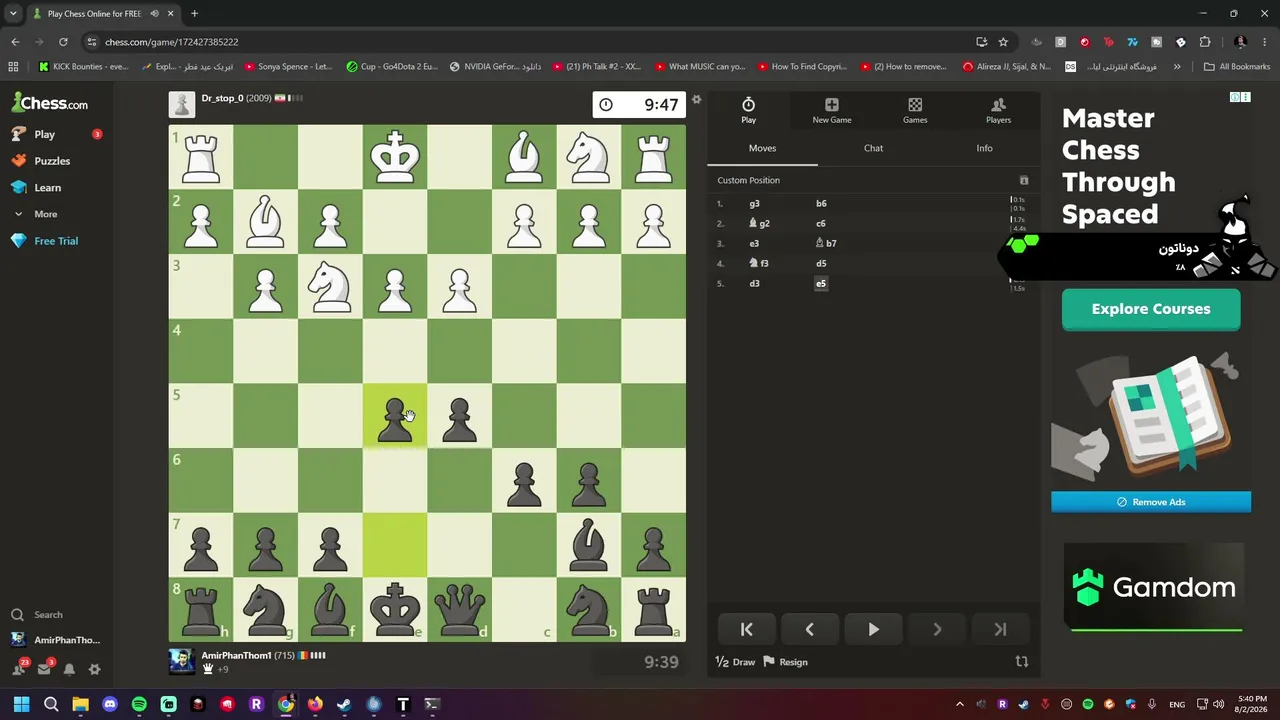
Task: Click Dr_stop_0 opponent avatar
Action: [182, 104]
